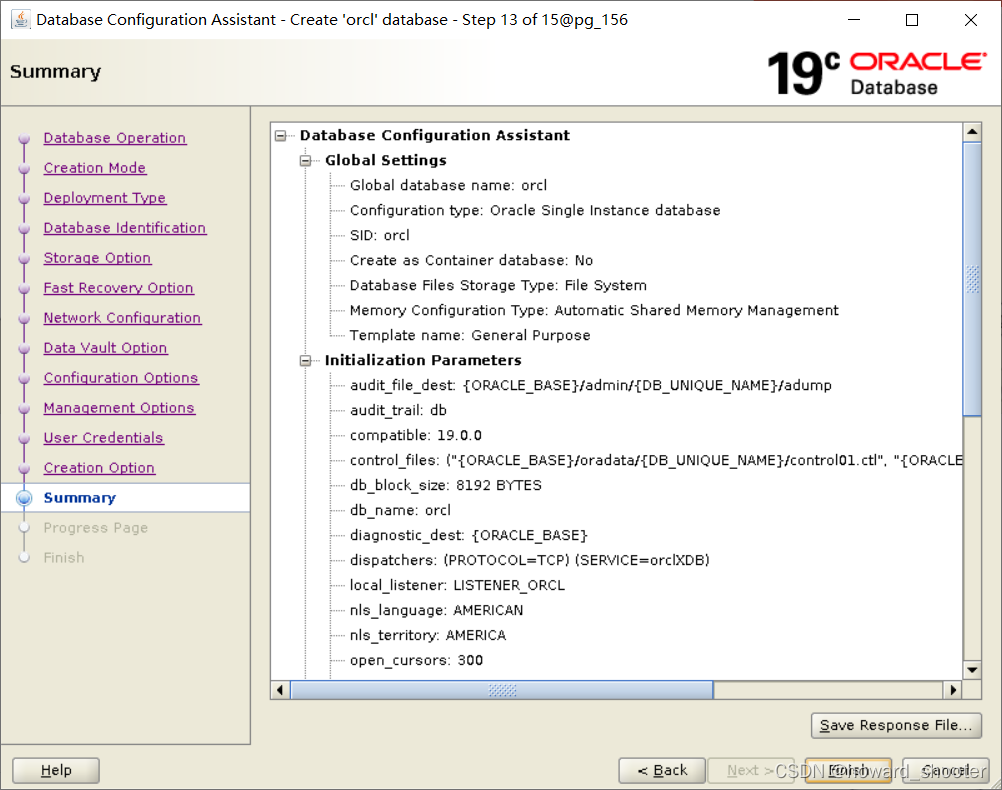Viewport: 1002px width, 790px height.
Task: Select the current Summary step
Action: [79, 498]
